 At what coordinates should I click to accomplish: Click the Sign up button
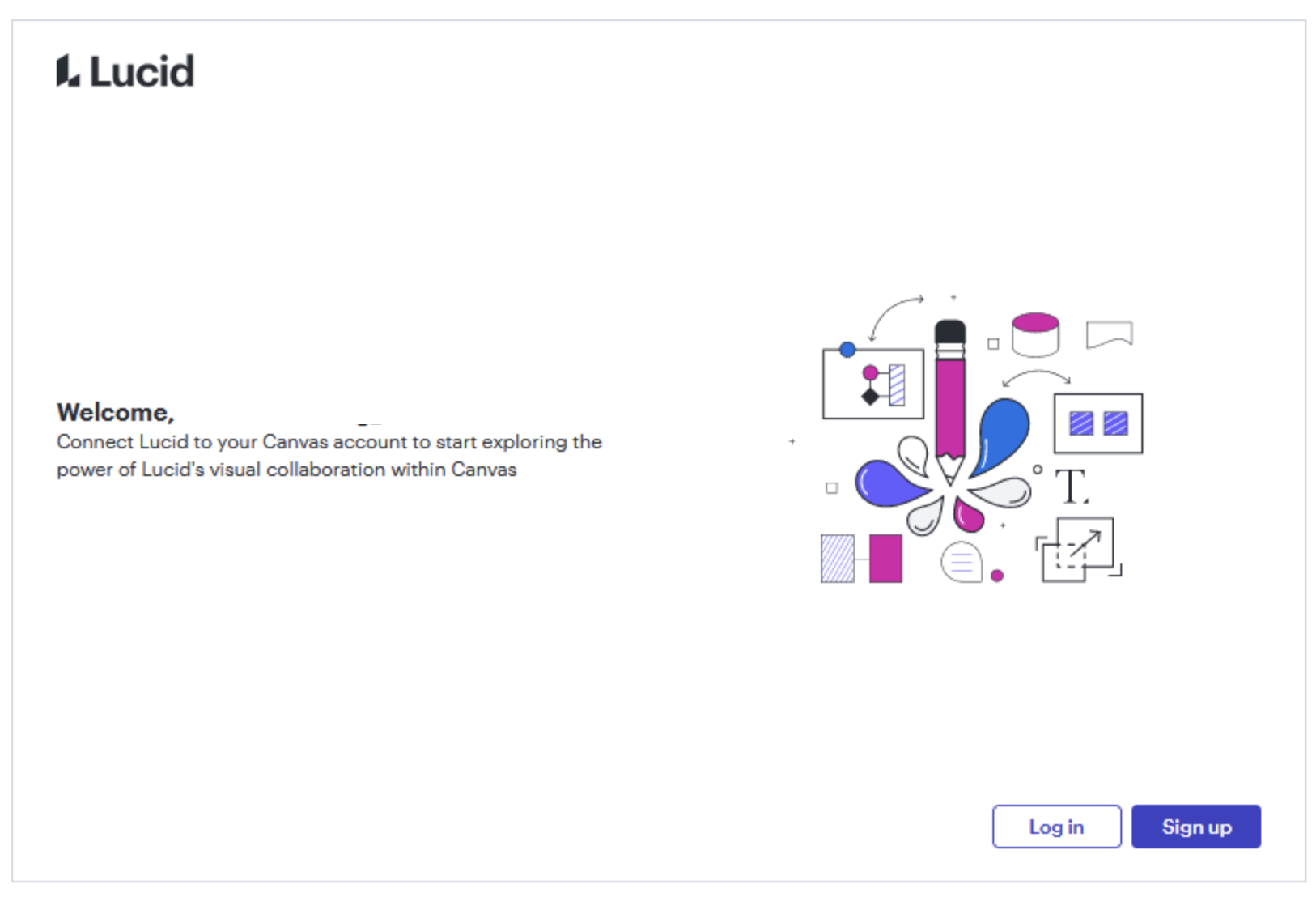pos(1195,827)
